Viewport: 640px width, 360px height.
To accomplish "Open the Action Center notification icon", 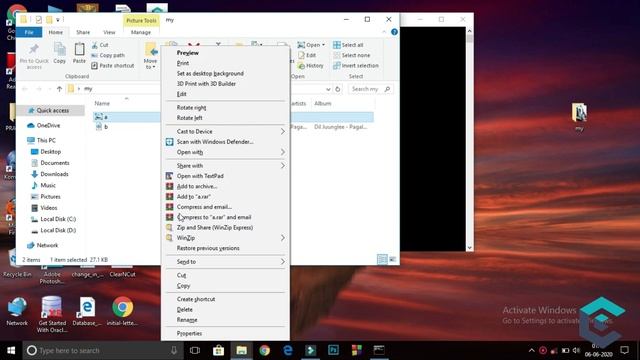I will click(x=624, y=350).
